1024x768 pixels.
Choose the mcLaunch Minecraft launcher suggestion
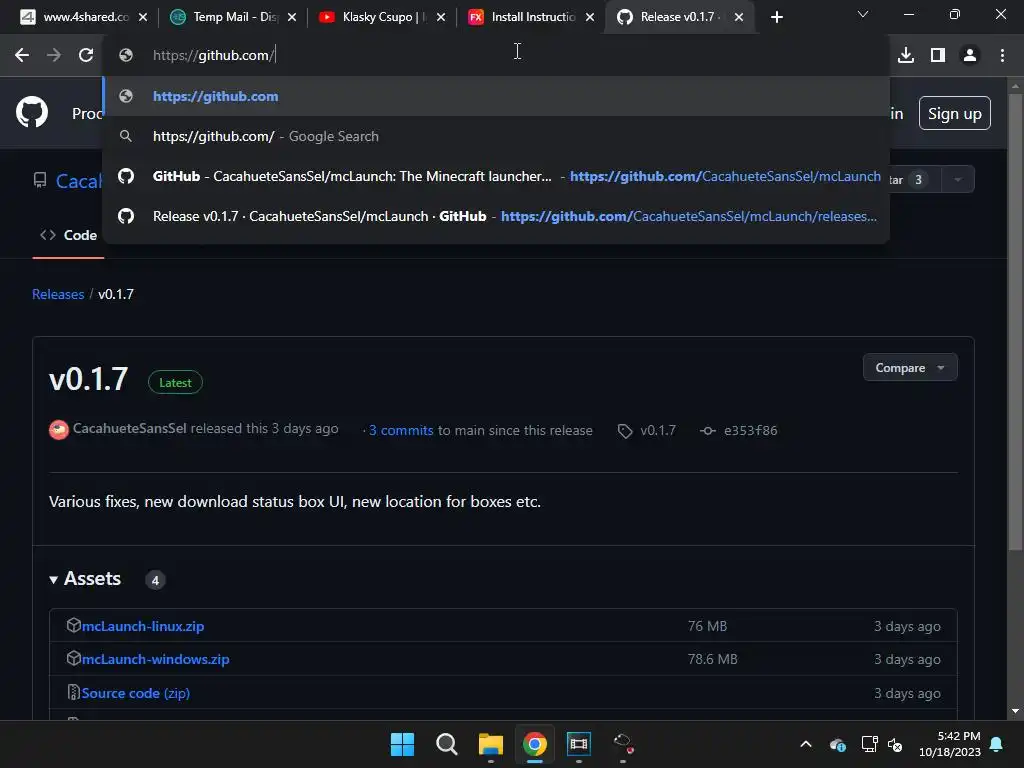(496, 176)
